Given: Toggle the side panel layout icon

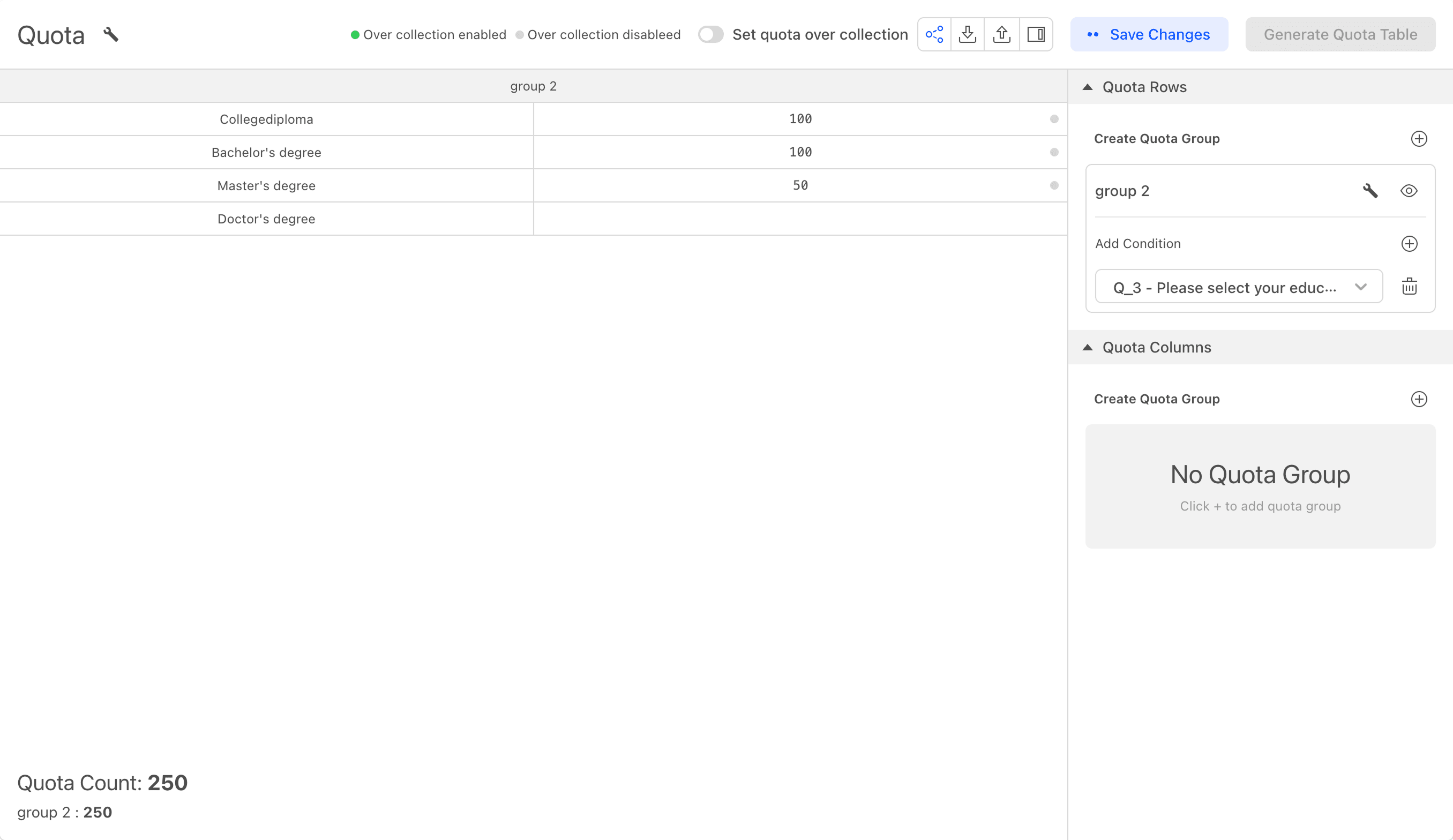Looking at the screenshot, I should tap(1036, 35).
